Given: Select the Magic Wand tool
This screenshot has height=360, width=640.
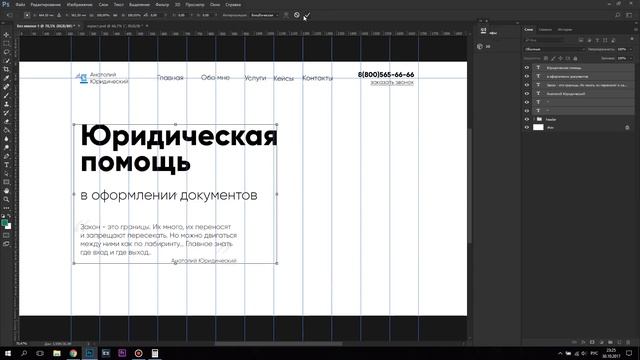Looking at the screenshot, I should pyautogui.click(x=6, y=61).
